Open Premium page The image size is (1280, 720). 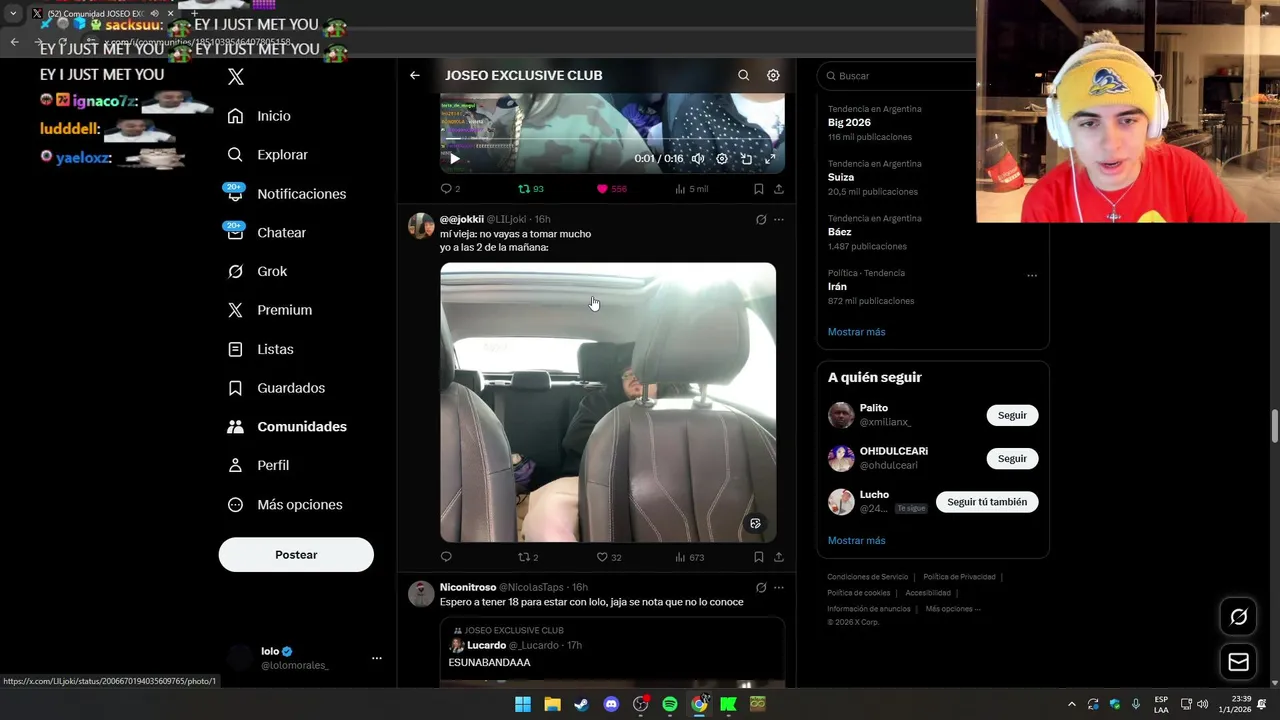[269, 310]
